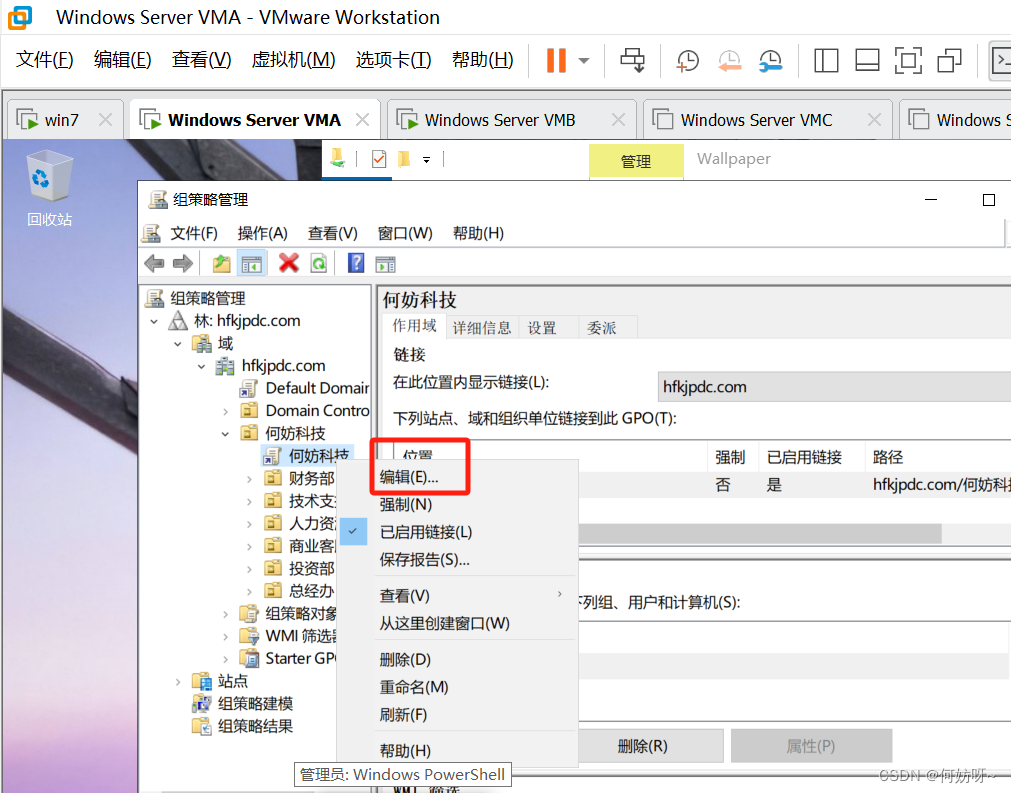Click the horizontal scrollbar of links list
The width and height of the screenshot is (1011, 793).
coord(760,534)
